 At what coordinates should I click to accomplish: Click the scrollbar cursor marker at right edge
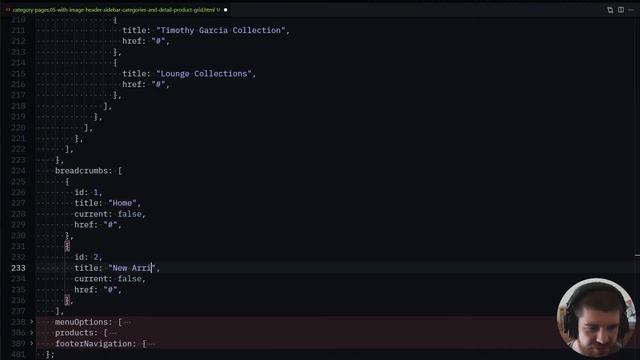[x=637, y=256]
